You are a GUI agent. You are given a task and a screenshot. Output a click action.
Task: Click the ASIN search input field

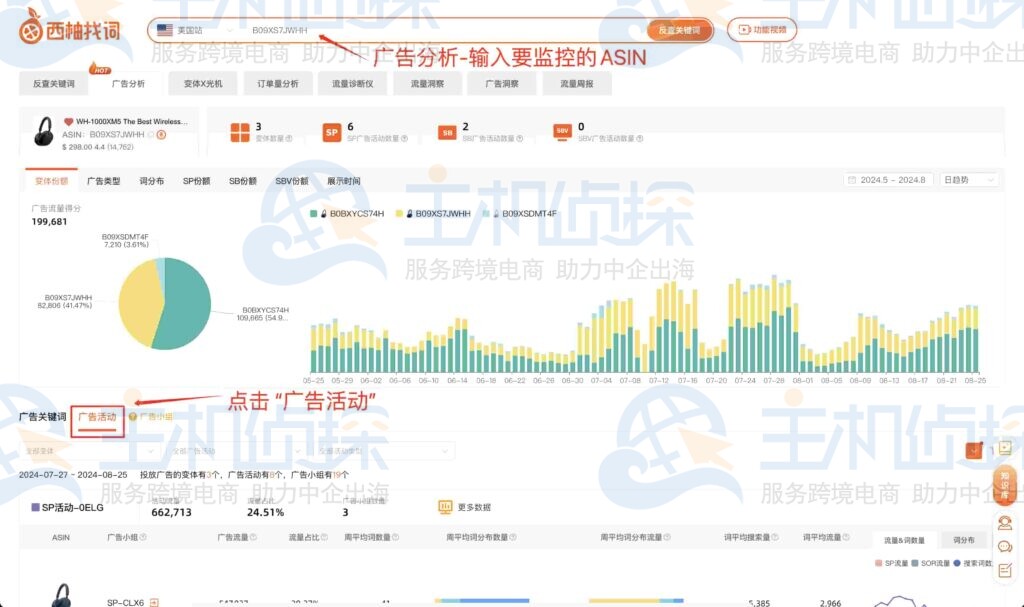pyautogui.click(x=400, y=30)
